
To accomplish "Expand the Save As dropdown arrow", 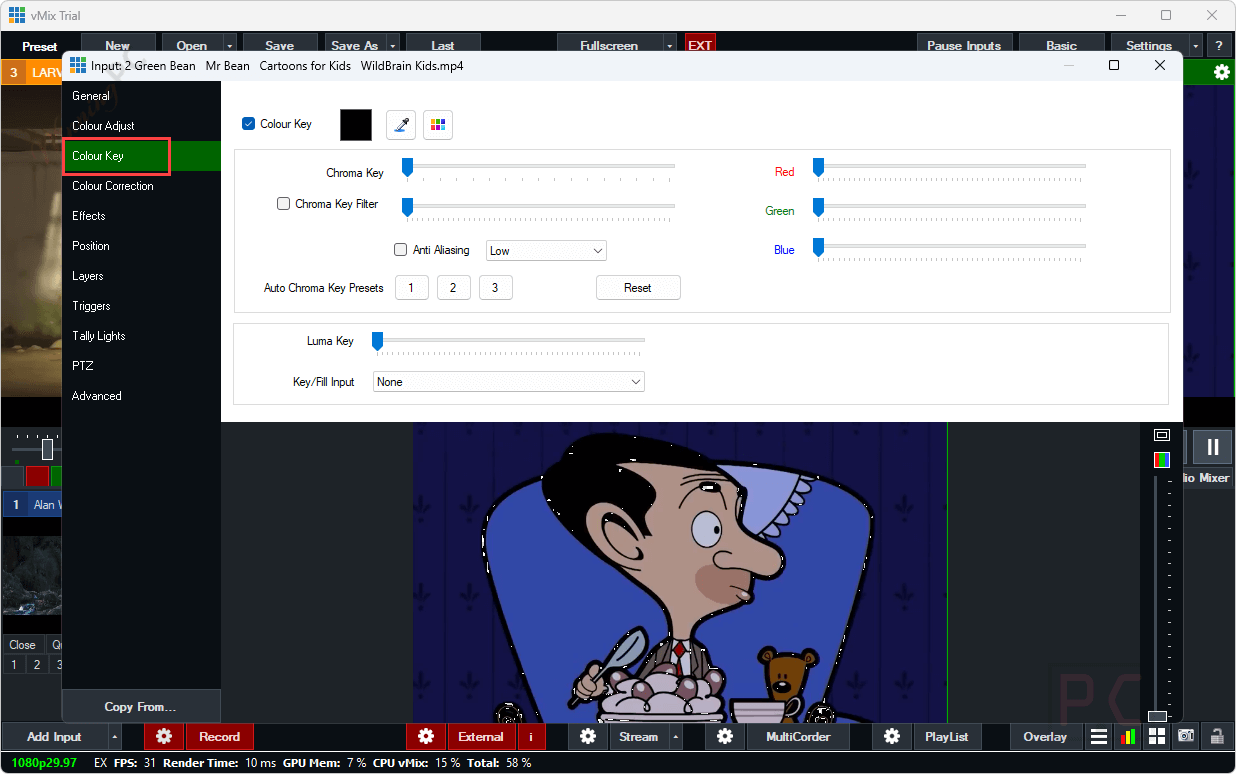I will coord(393,46).
